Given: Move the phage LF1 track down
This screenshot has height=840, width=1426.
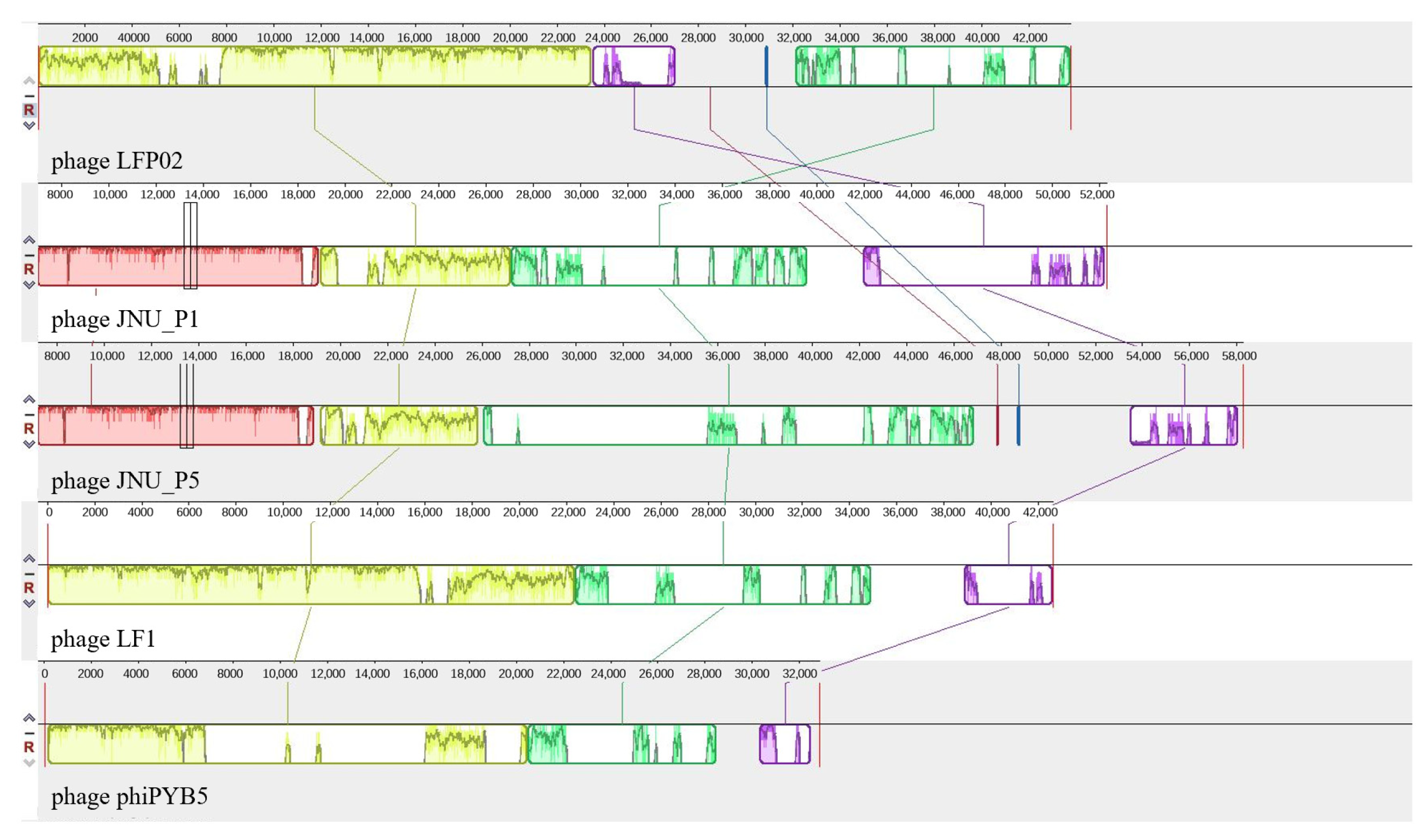Looking at the screenshot, I should (x=29, y=604).
